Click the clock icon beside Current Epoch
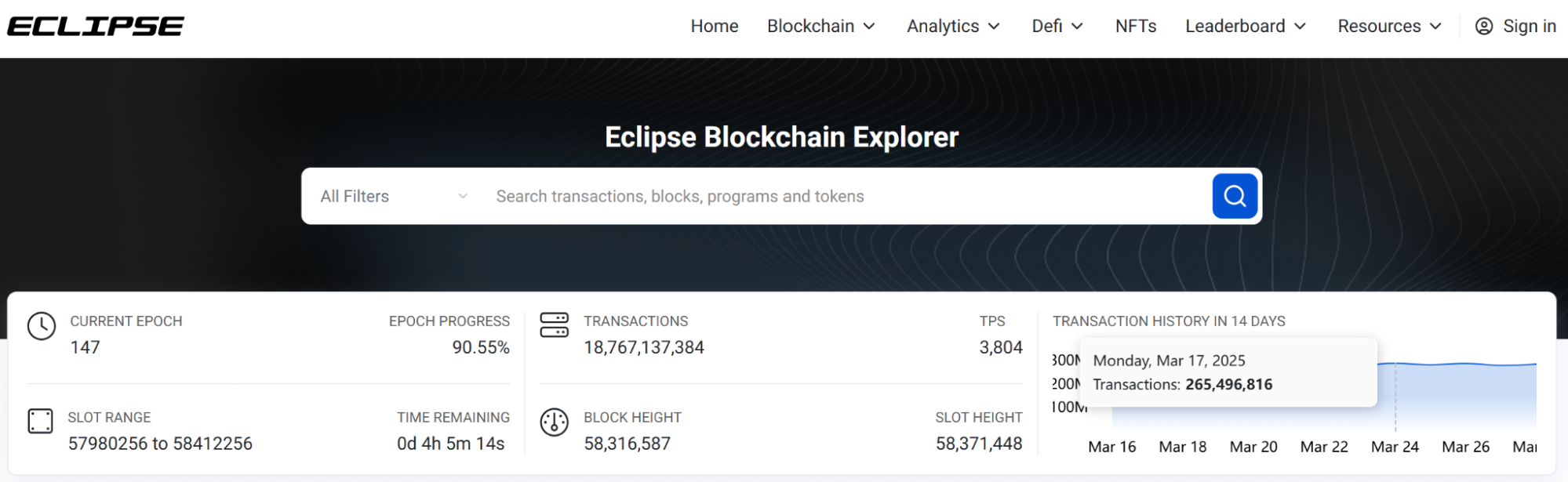1568x482 pixels. pyautogui.click(x=42, y=326)
